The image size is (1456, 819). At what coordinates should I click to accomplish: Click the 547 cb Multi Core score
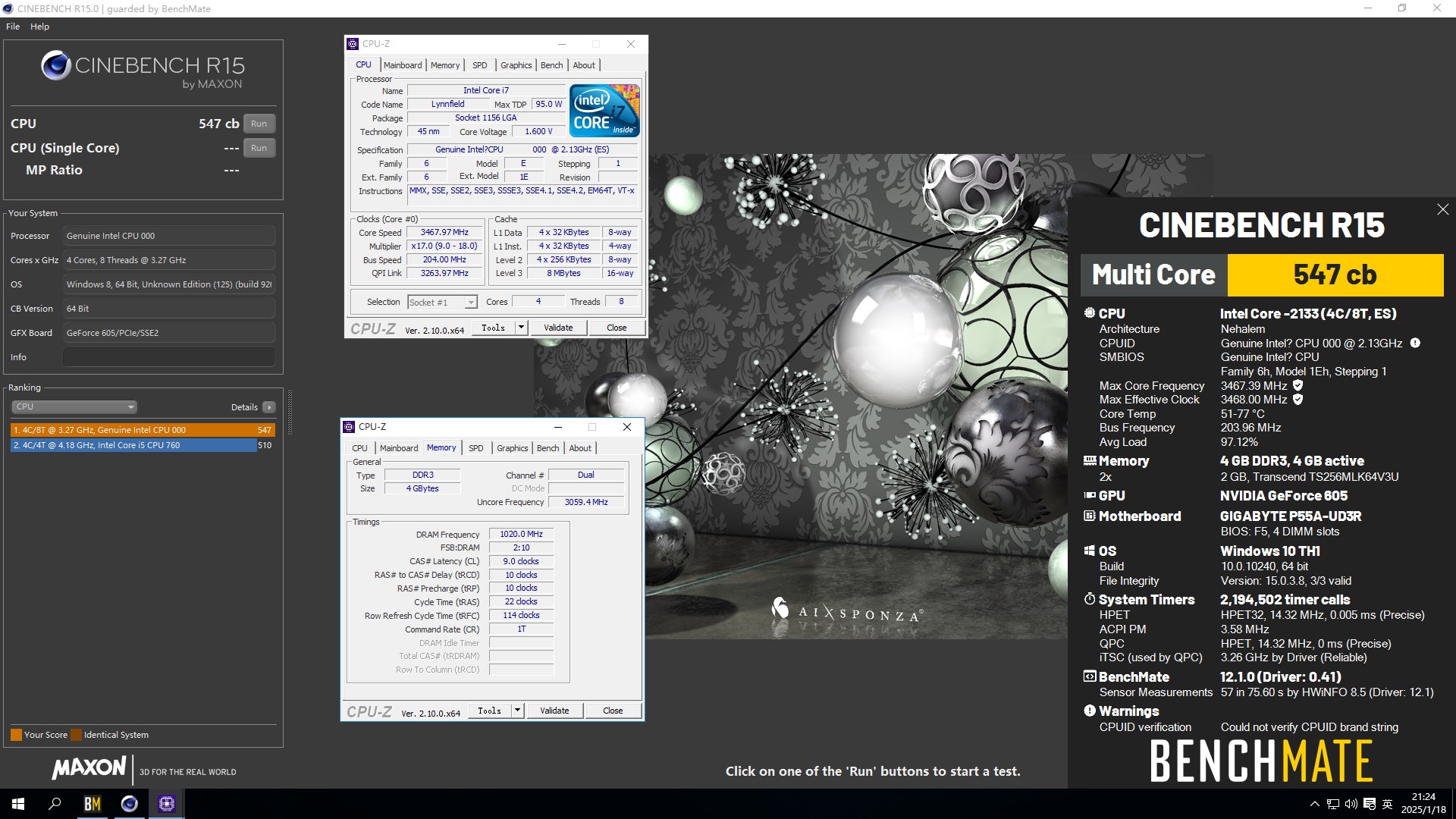(x=1335, y=275)
